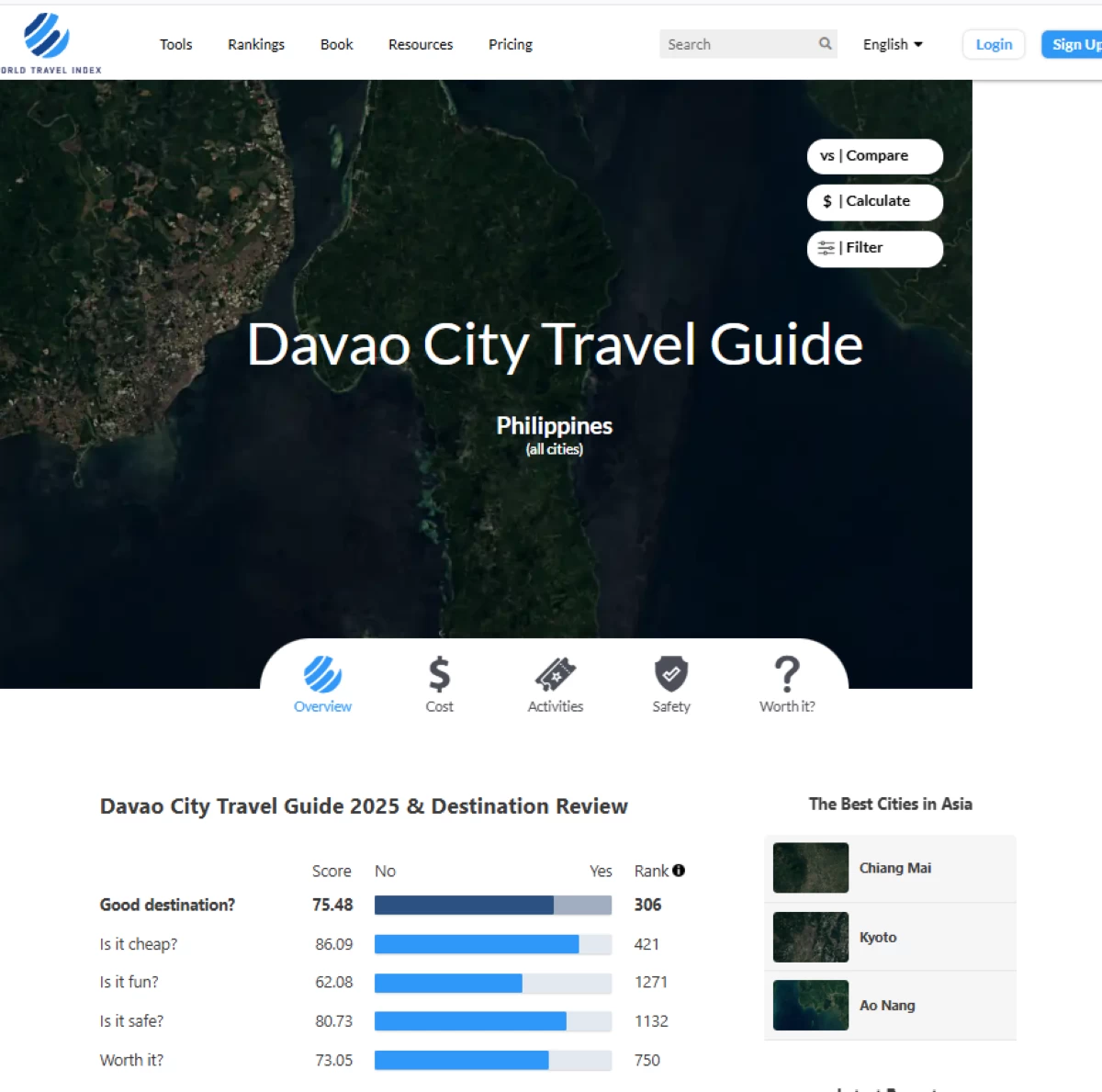
Task: Go to the Pricing page
Action: point(511,44)
